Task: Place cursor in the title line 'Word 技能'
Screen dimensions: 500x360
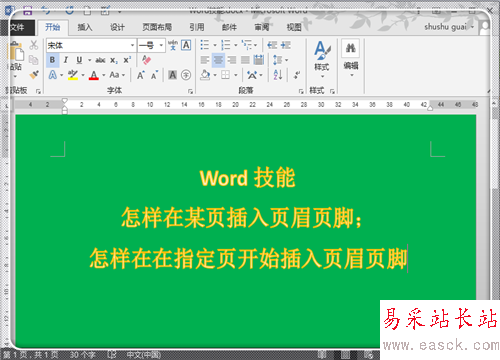Action: [x=247, y=178]
